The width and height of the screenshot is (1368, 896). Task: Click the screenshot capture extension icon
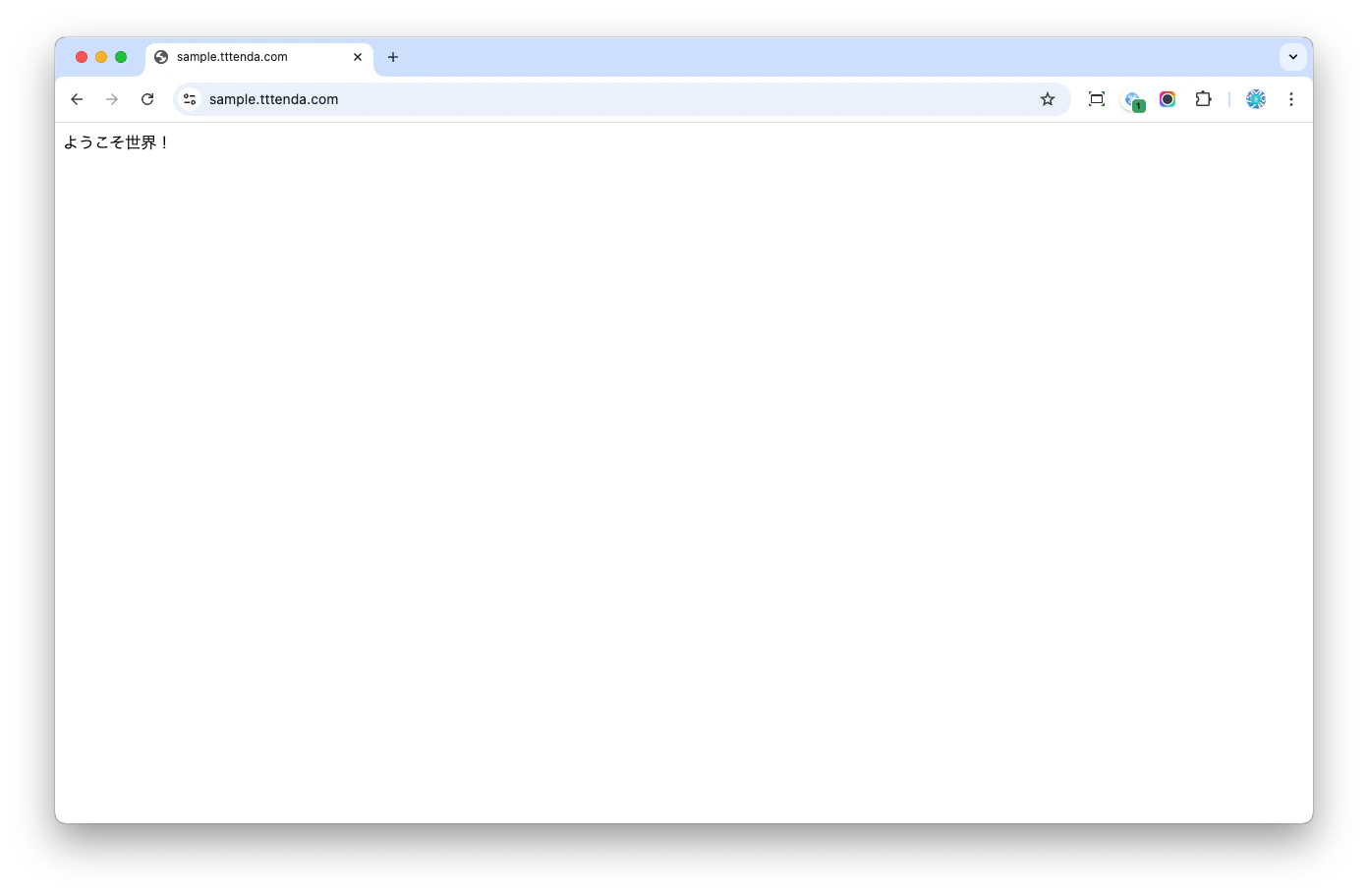[1096, 98]
